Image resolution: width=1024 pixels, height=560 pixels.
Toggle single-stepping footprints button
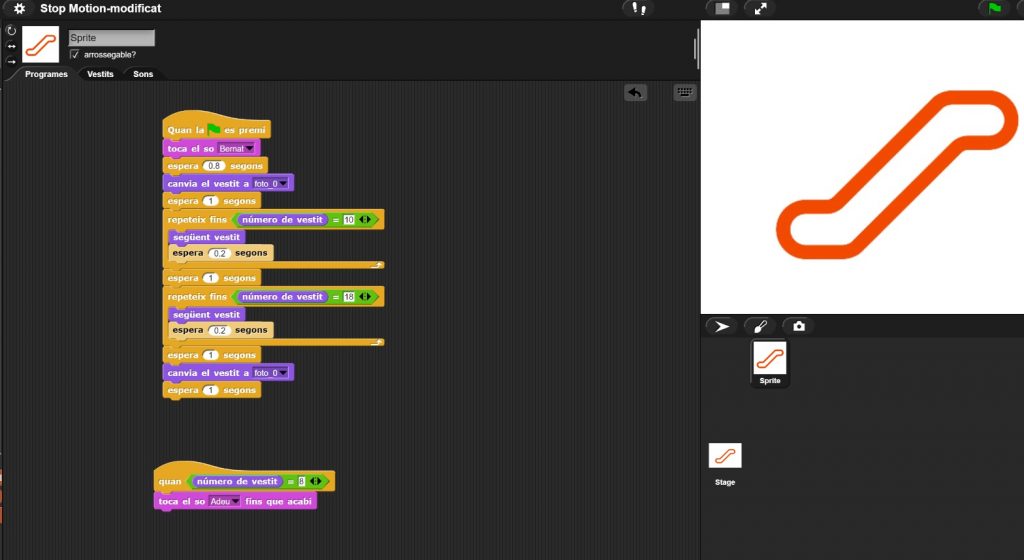637,8
